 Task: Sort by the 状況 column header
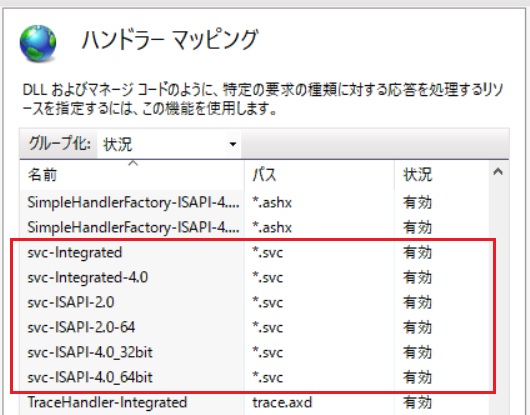click(x=441, y=175)
